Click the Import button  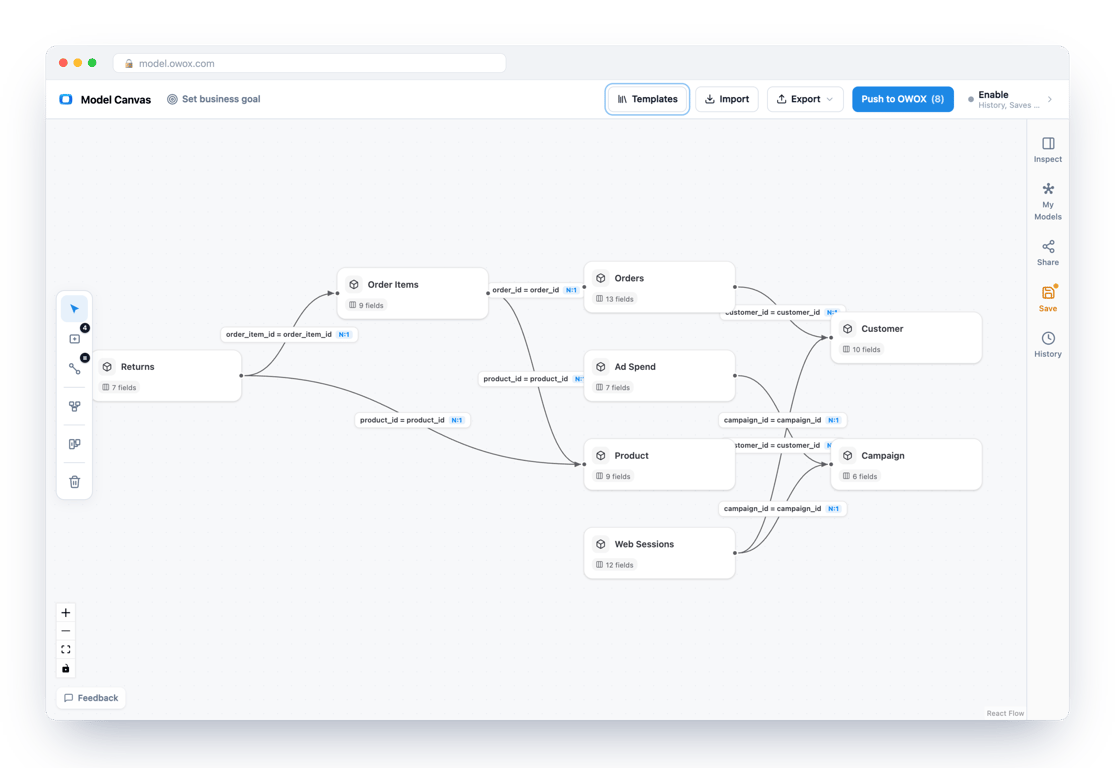pyautogui.click(x=727, y=99)
